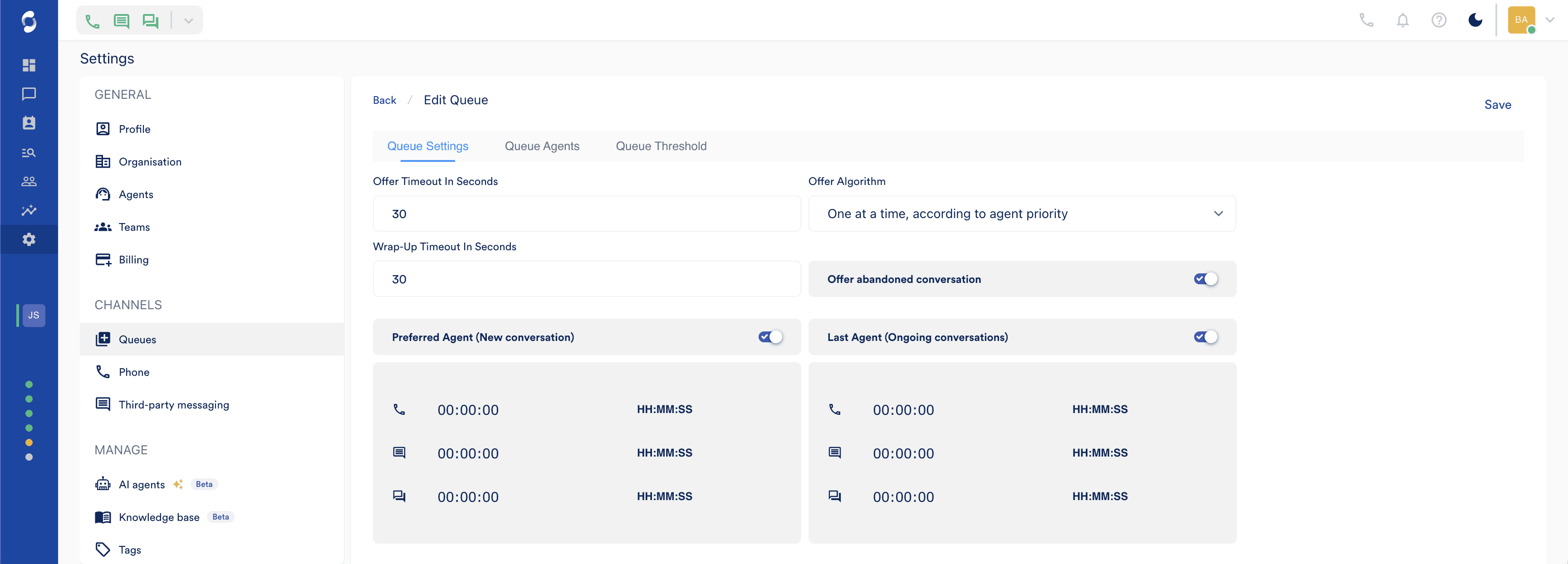1568x564 pixels.
Task: Open the search list icon in sidebar
Action: point(29,152)
